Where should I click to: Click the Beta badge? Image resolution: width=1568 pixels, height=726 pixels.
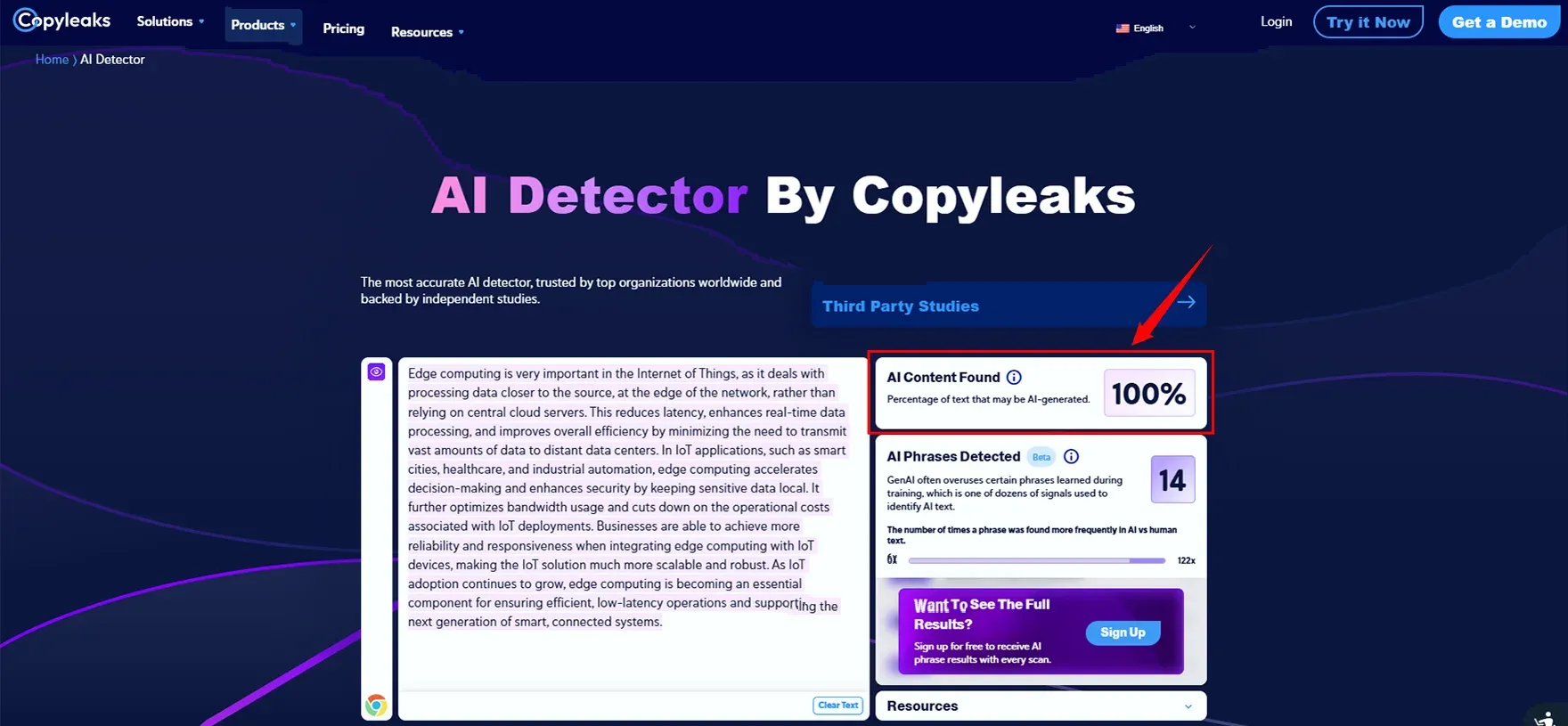click(1041, 457)
